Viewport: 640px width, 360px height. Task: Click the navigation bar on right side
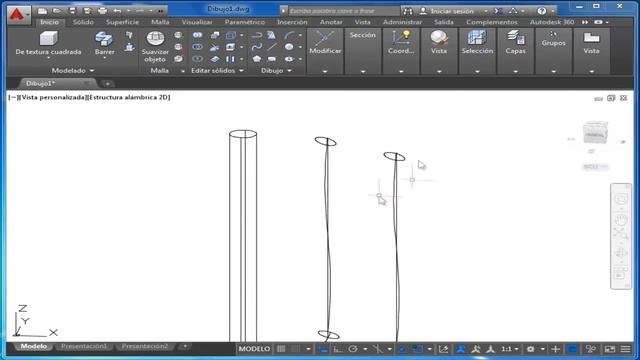pyautogui.click(x=621, y=236)
